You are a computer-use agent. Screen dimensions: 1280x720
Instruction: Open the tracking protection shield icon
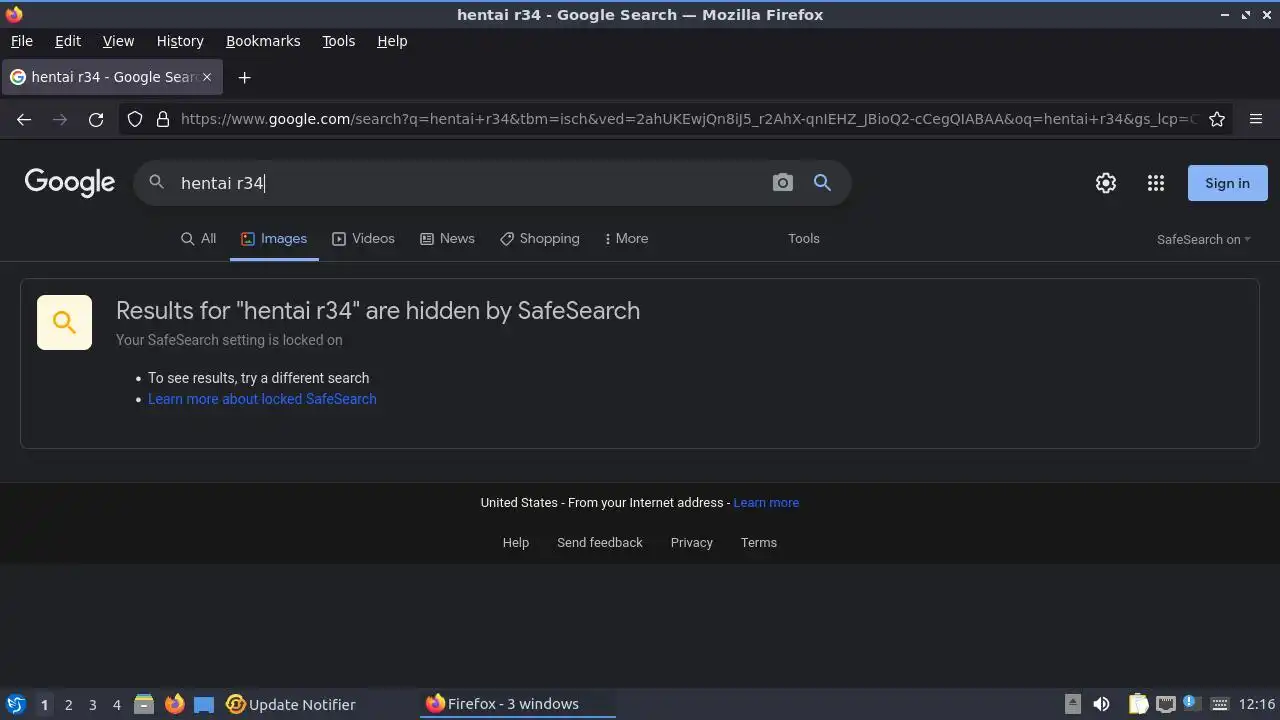point(135,119)
